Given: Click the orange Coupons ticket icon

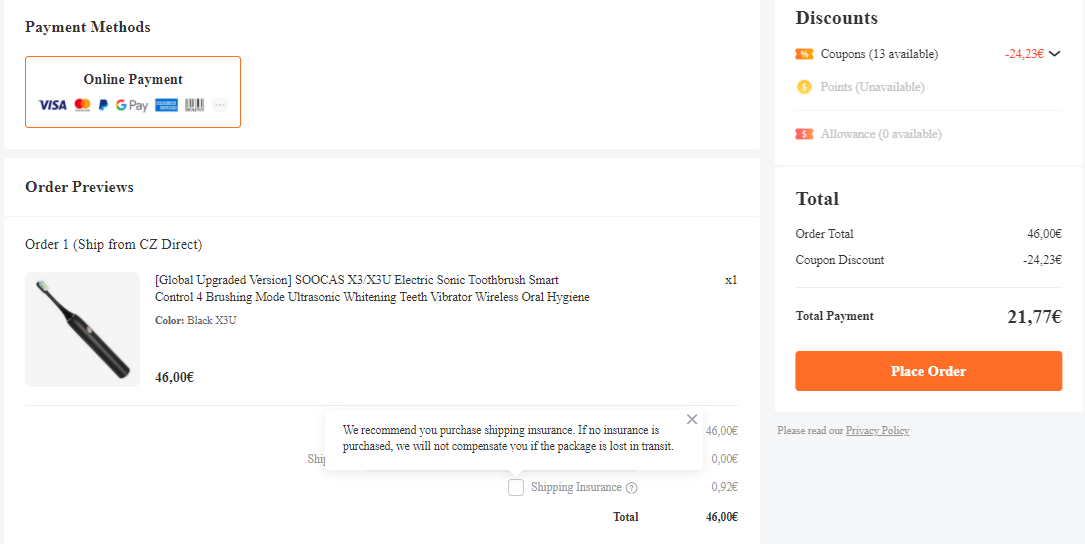Looking at the screenshot, I should pyautogui.click(x=804, y=54).
